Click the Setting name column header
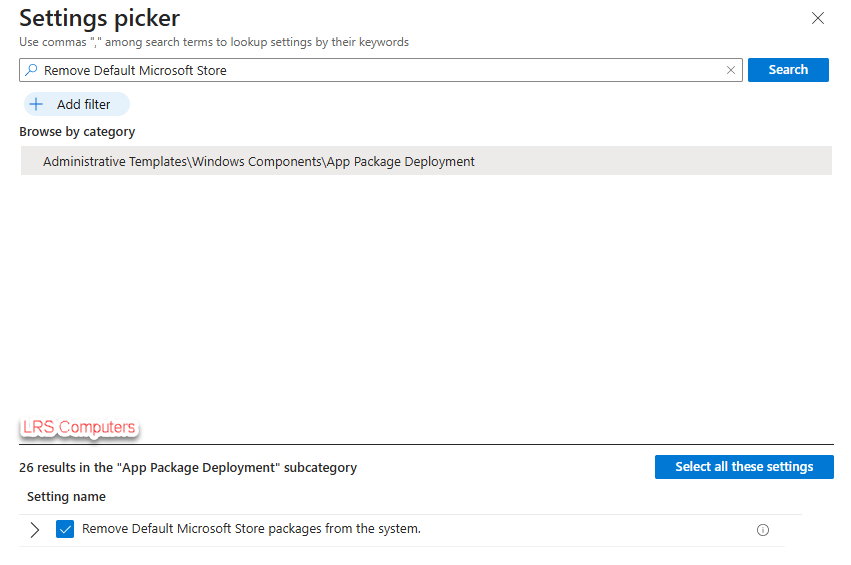 (x=66, y=497)
